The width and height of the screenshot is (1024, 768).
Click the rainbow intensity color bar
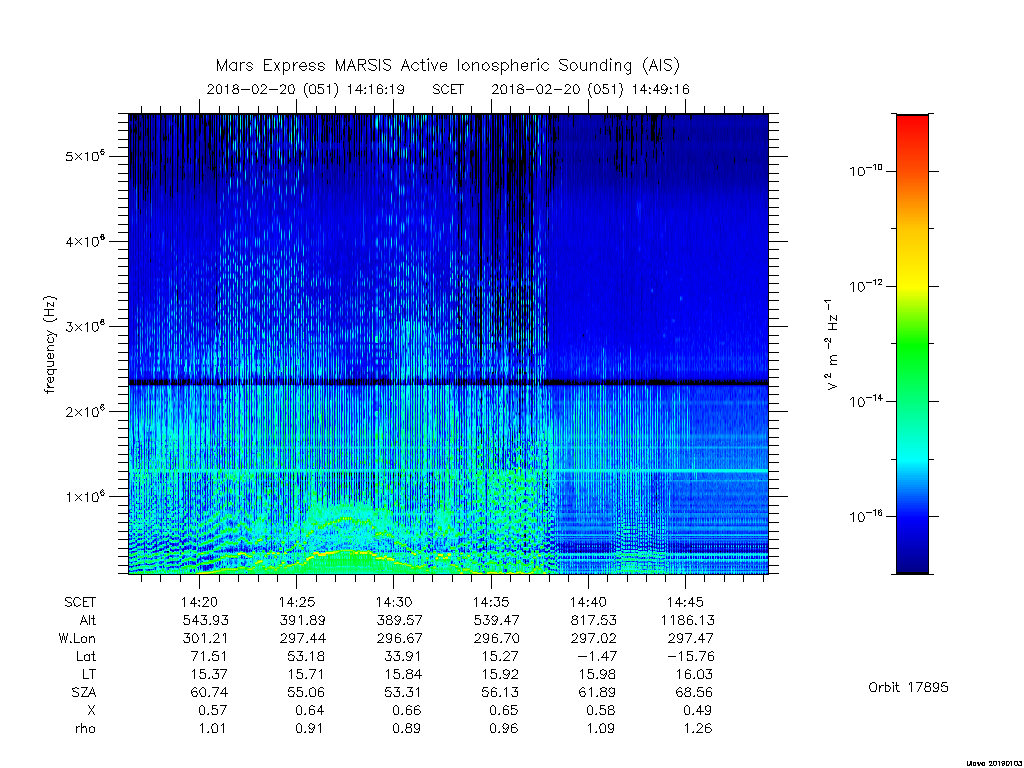[x=912, y=344]
